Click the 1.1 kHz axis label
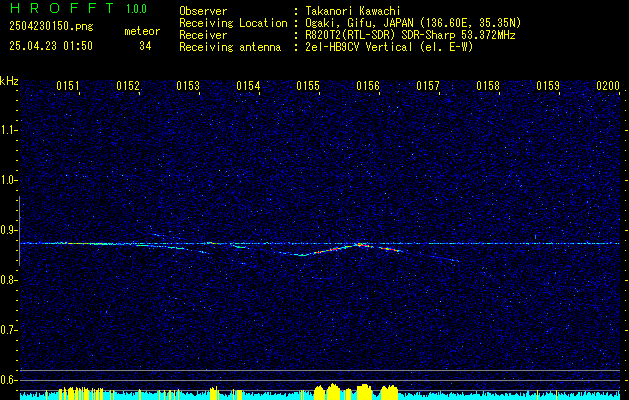 [9, 130]
